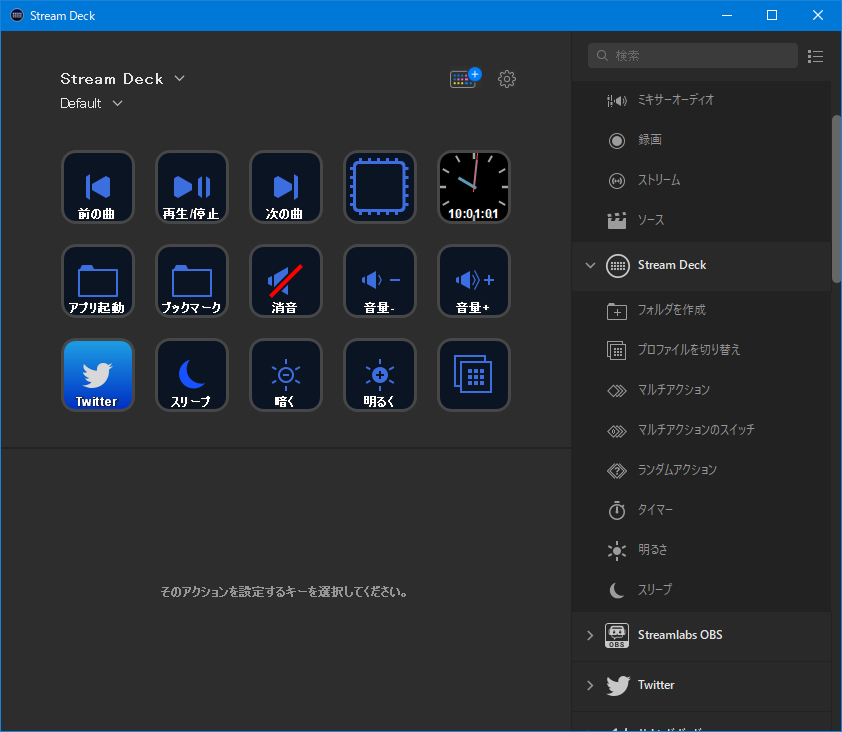Click the Twitter key on the deck
Screen dimensions: 842x732
(x=98, y=375)
